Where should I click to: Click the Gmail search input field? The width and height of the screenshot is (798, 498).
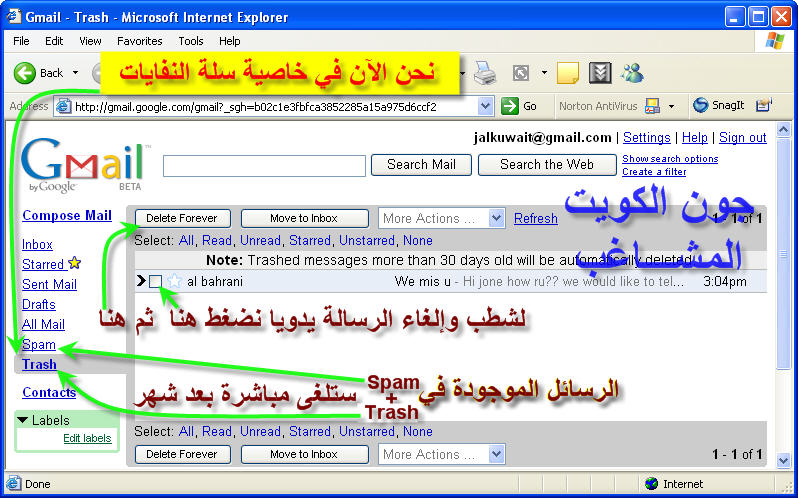pyautogui.click(x=264, y=166)
